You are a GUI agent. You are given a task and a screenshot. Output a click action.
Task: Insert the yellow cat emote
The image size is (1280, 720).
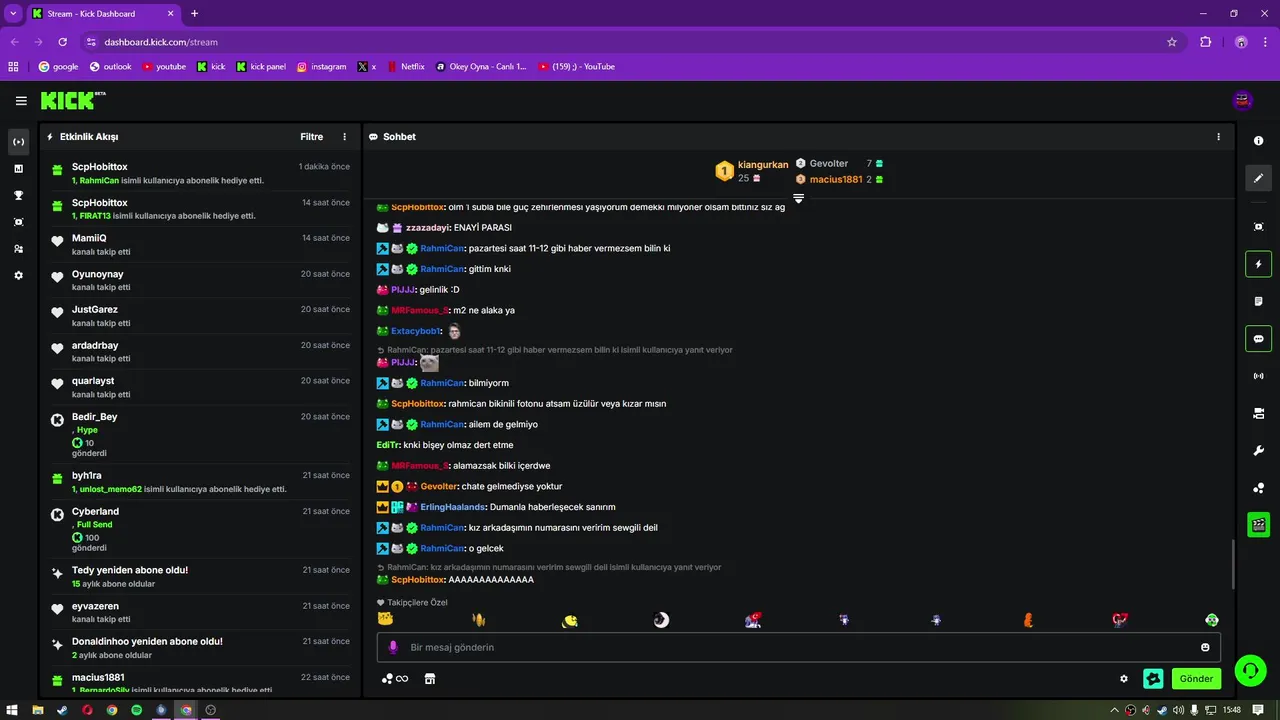pyautogui.click(x=385, y=619)
